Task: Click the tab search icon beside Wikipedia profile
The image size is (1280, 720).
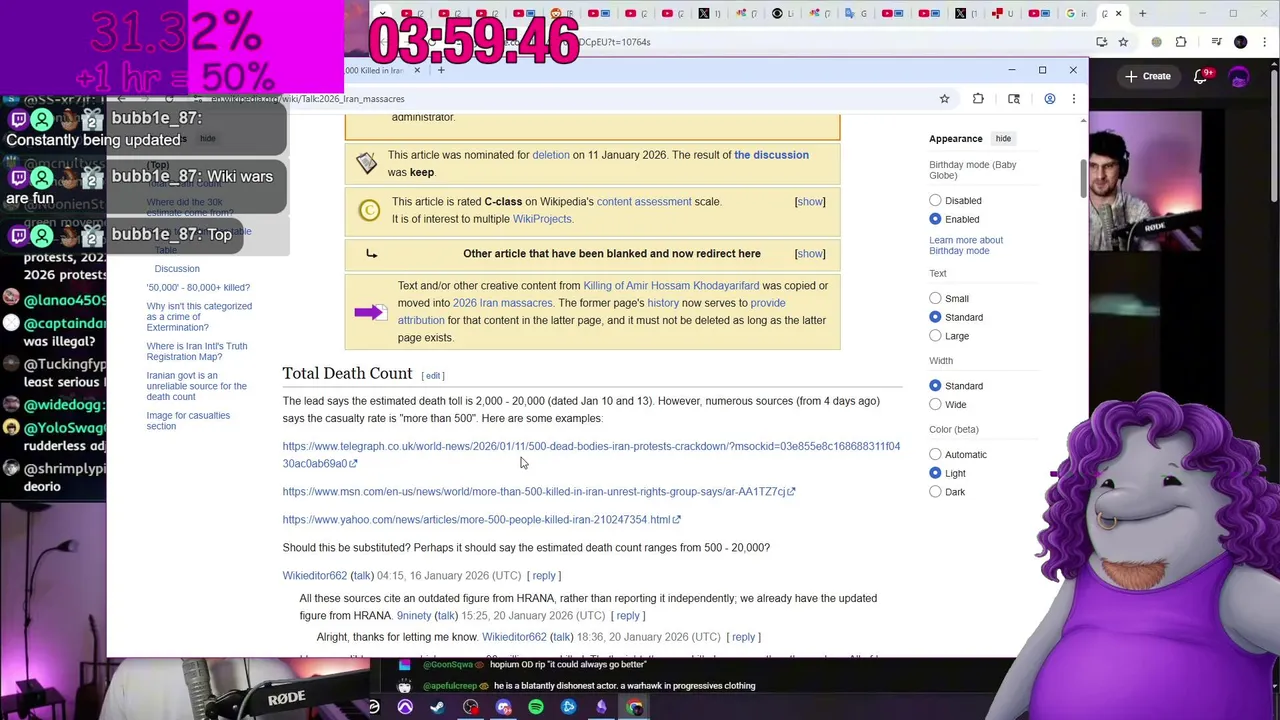Action: click(x=1014, y=99)
